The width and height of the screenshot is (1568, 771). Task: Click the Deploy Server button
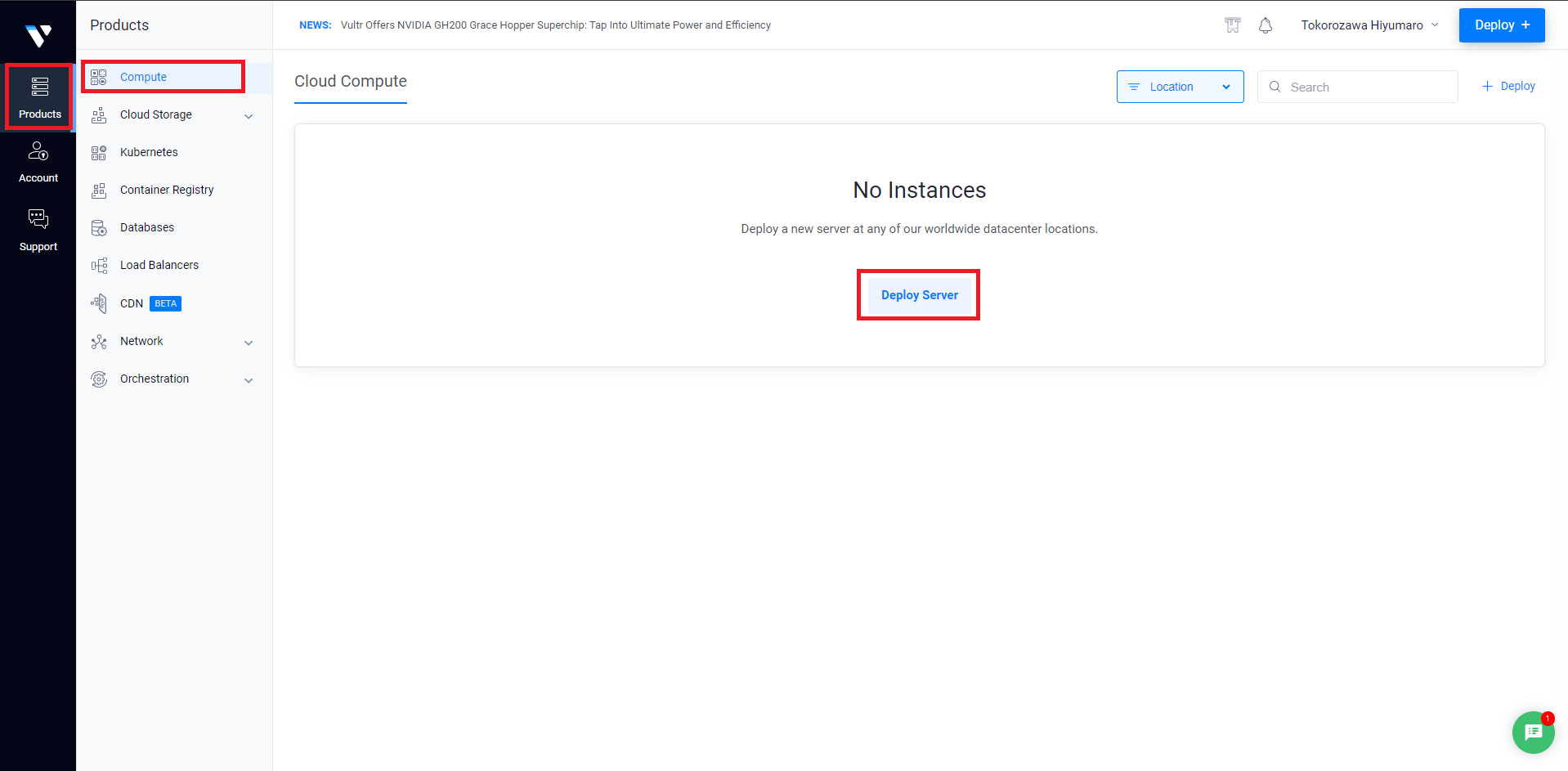[919, 295]
